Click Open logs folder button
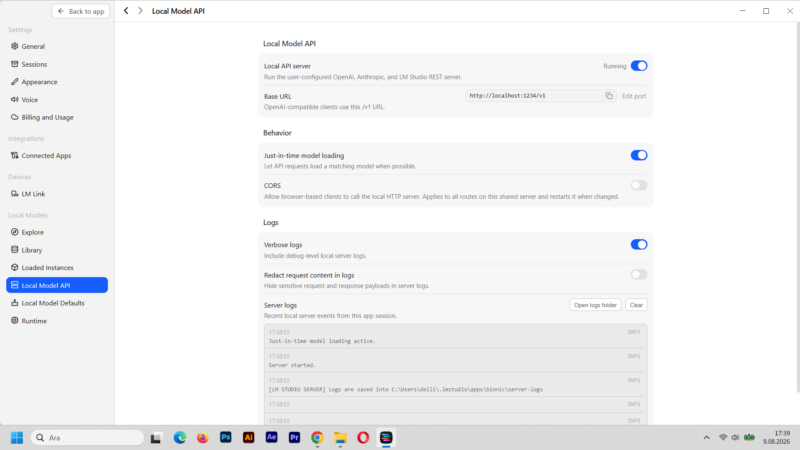This screenshot has height=450, width=800. point(595,305)
